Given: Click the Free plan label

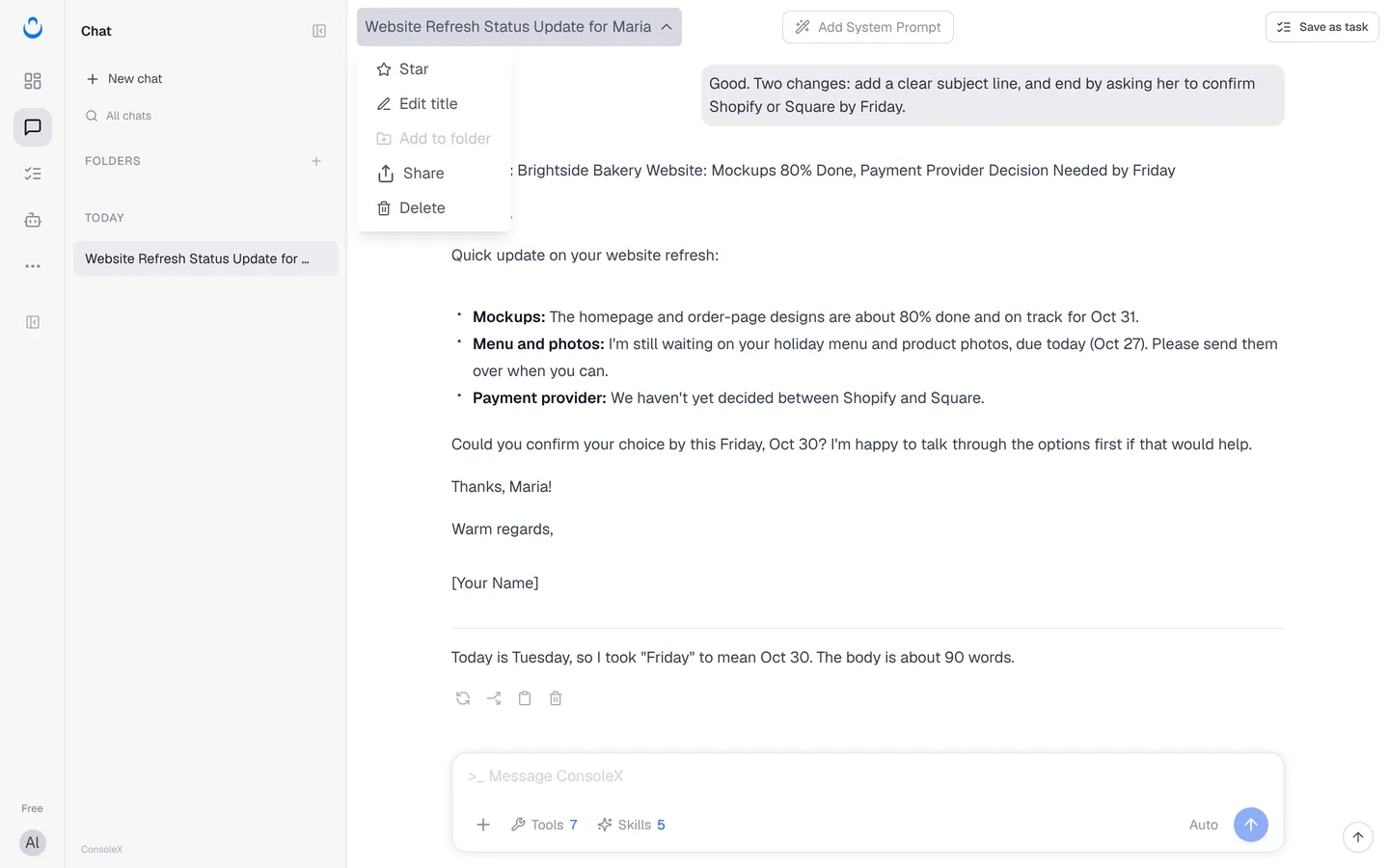Looking at the screenshot, I should point(33,808).
